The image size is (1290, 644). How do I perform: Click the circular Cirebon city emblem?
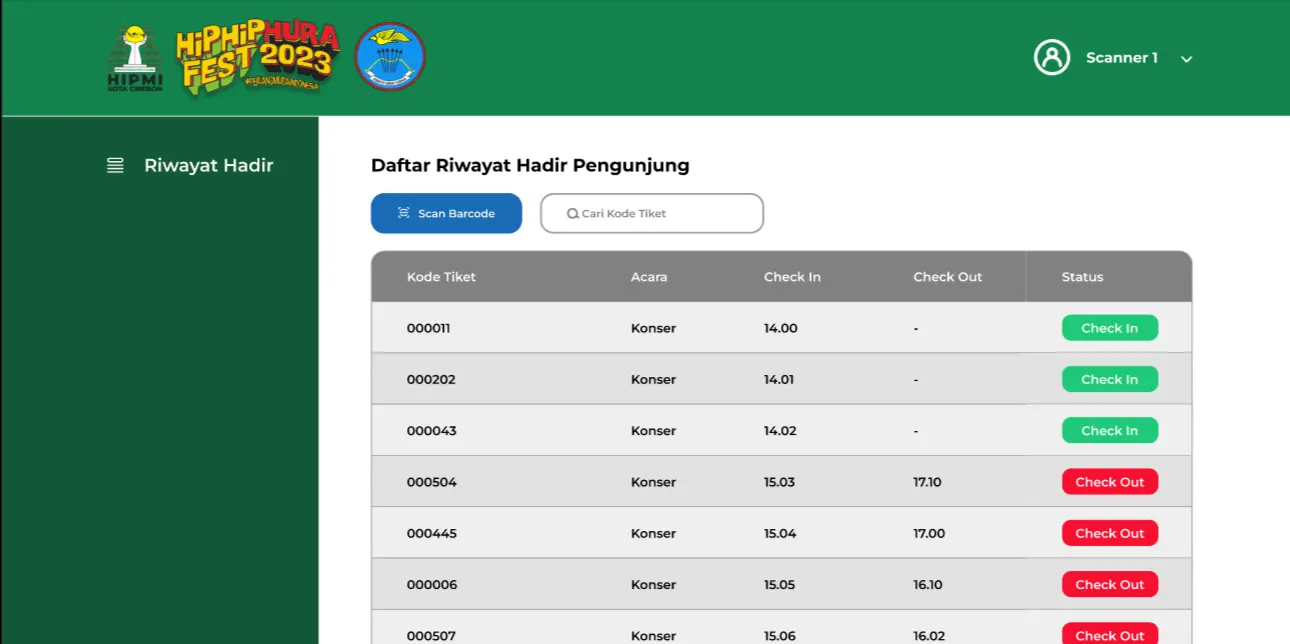point(390,57)
